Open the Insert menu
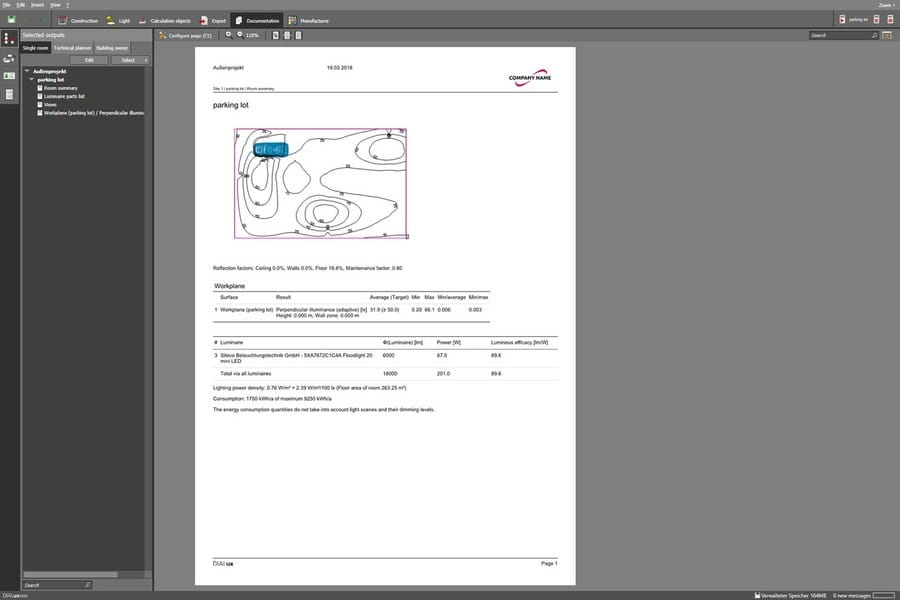Screen dimensions: 900x600 click(x=37, y=5)
